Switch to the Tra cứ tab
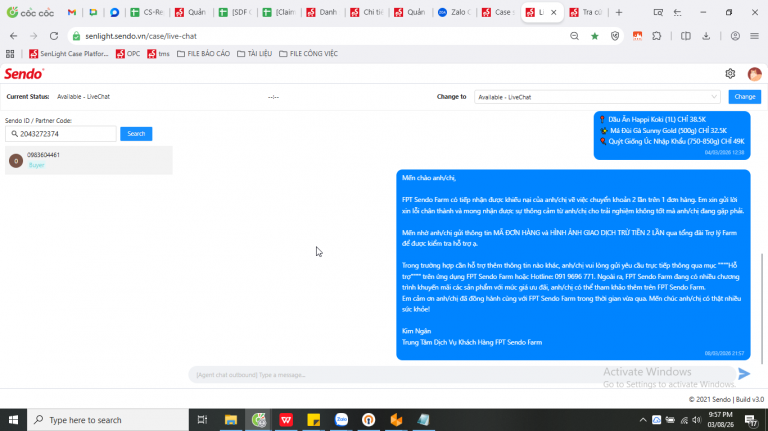 [x=586, y=12]
